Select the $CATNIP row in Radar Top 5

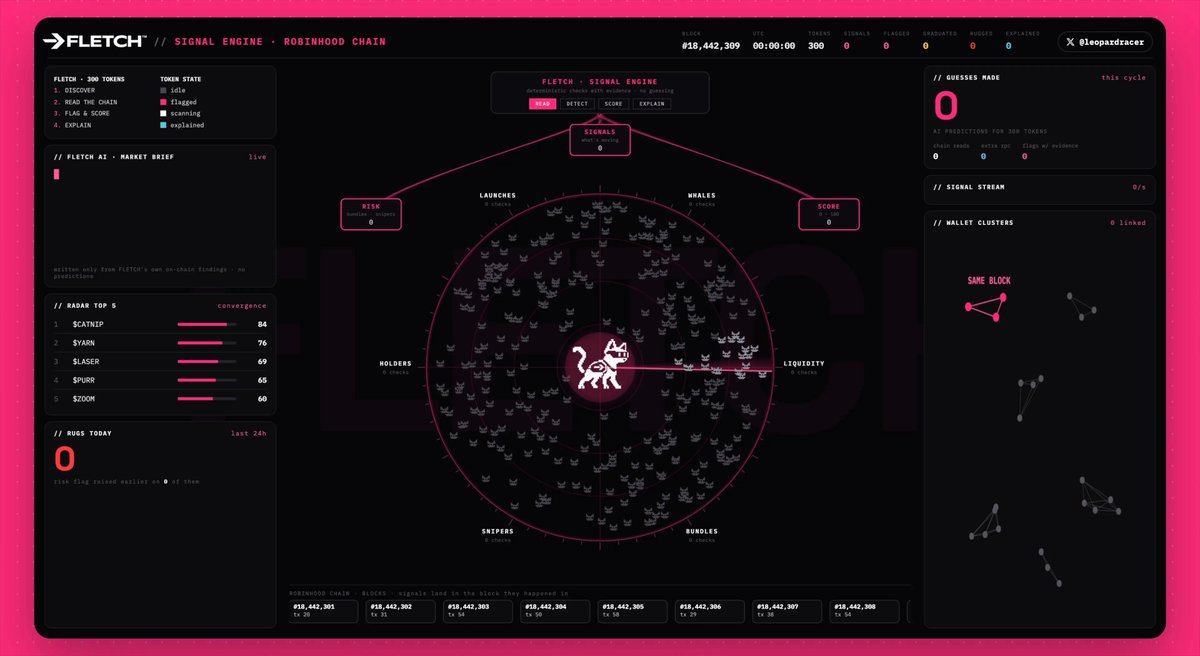pyautogui.click(x=160, y=324)
